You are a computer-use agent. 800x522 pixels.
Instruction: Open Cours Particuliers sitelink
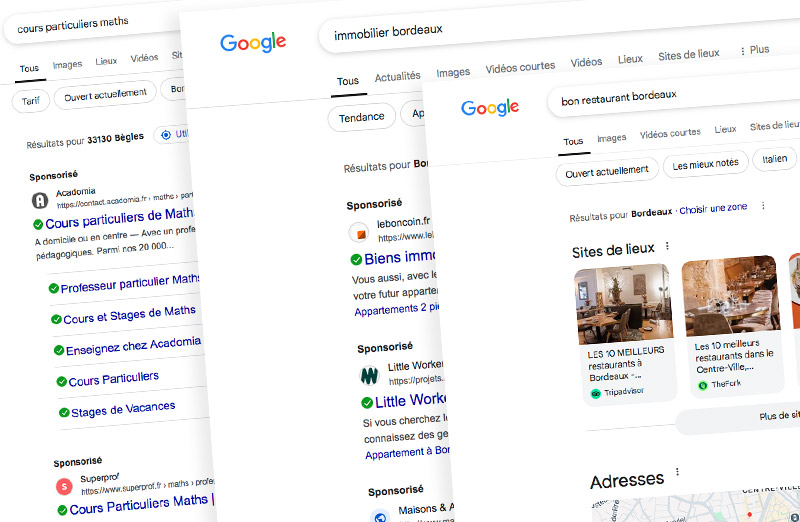point(113,379)
